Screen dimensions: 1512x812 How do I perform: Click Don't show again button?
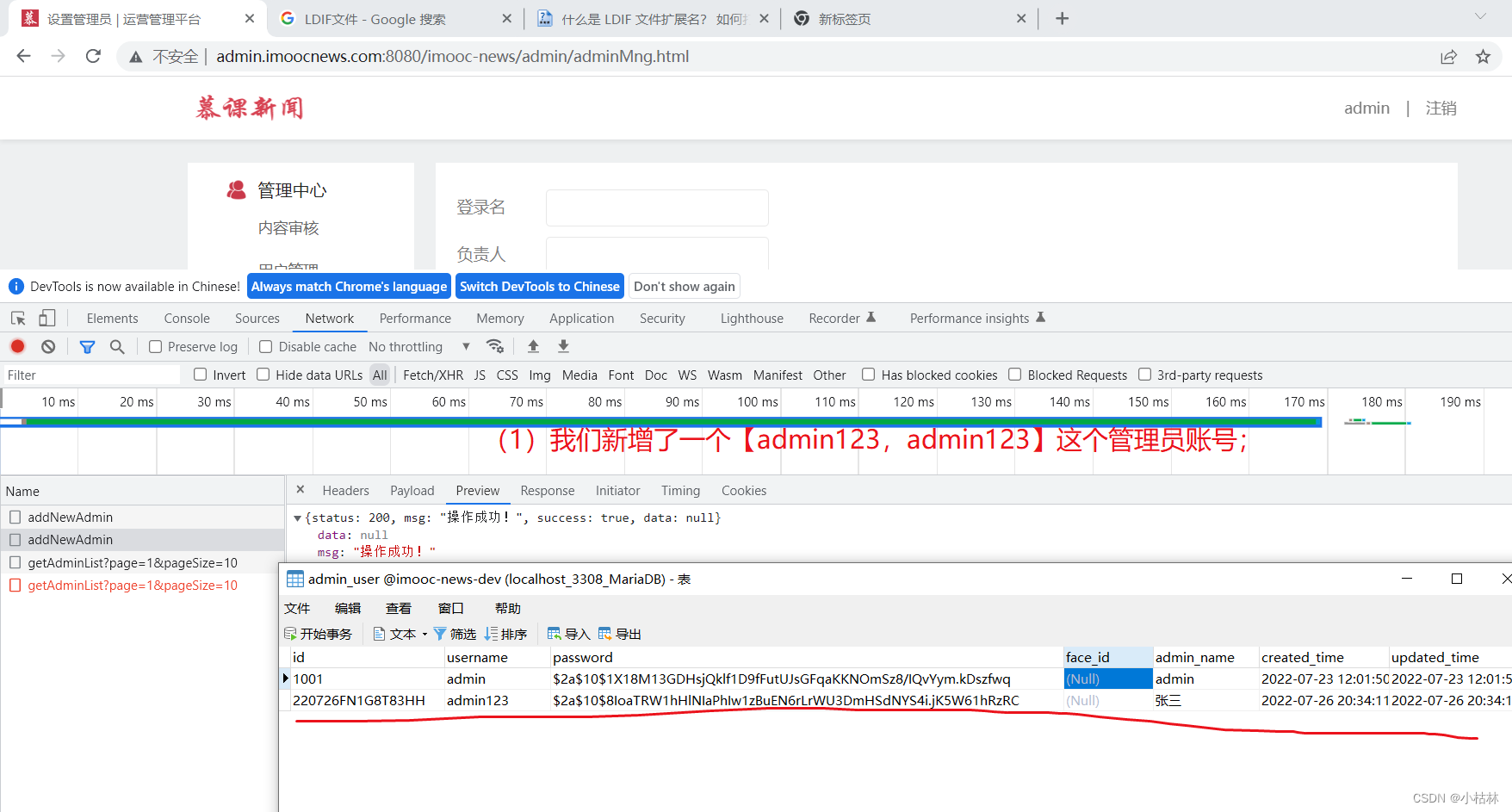[x=685, y=287]
